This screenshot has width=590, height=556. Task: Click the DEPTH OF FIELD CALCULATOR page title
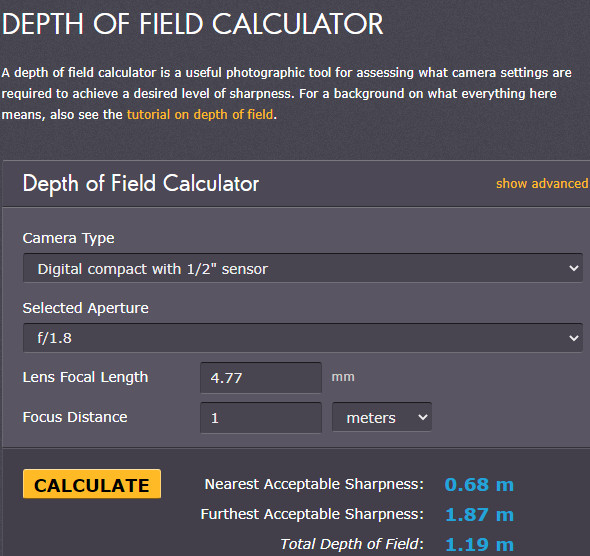pos(192,24)
